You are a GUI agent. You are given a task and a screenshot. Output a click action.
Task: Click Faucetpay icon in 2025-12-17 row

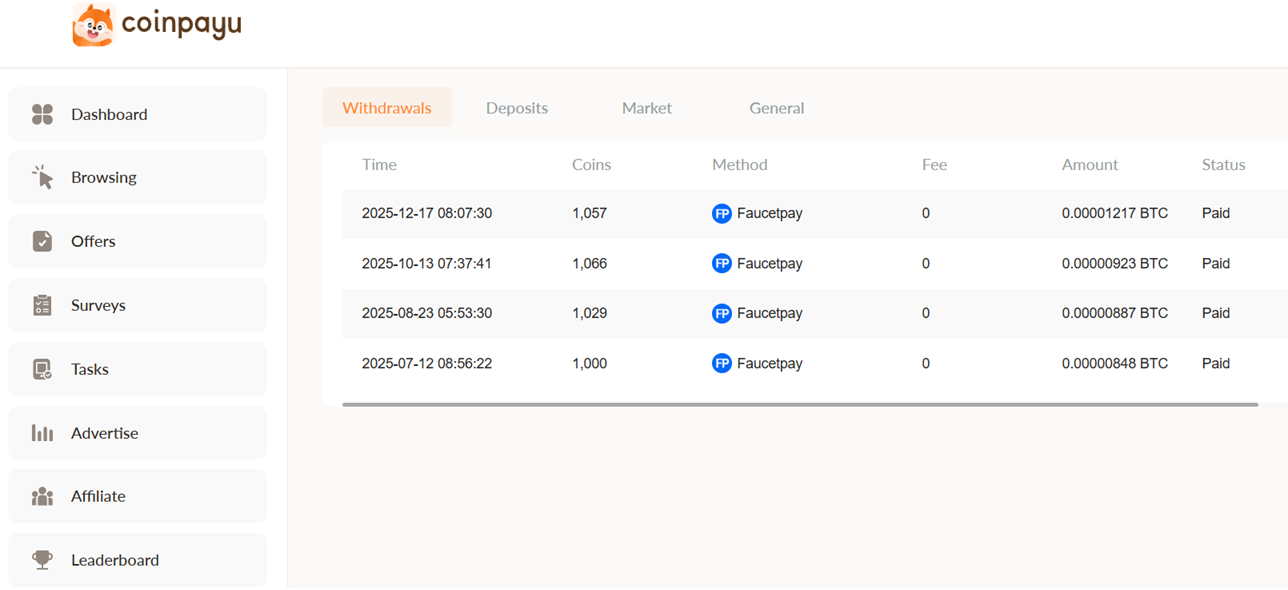[x=721, y=213]
